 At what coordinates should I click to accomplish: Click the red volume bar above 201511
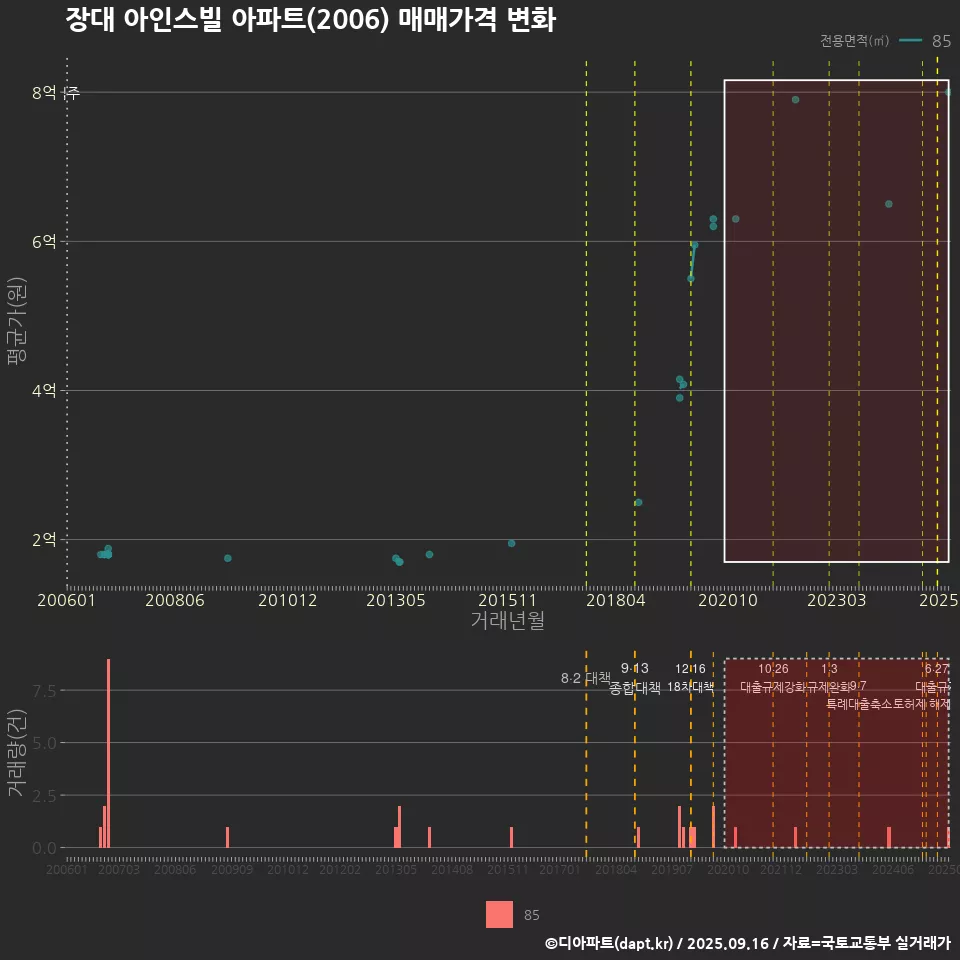[x=511, y=838]
